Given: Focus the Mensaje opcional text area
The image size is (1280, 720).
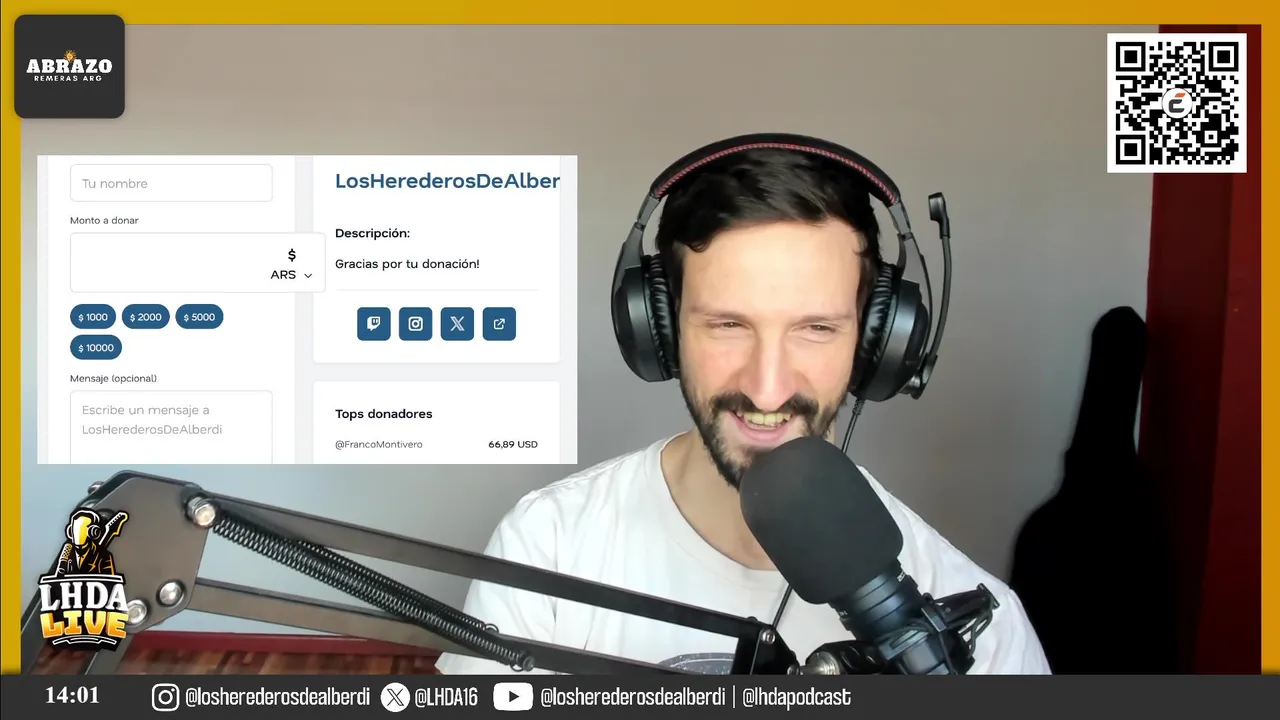Looking at the screenshot, I should 171,427.
